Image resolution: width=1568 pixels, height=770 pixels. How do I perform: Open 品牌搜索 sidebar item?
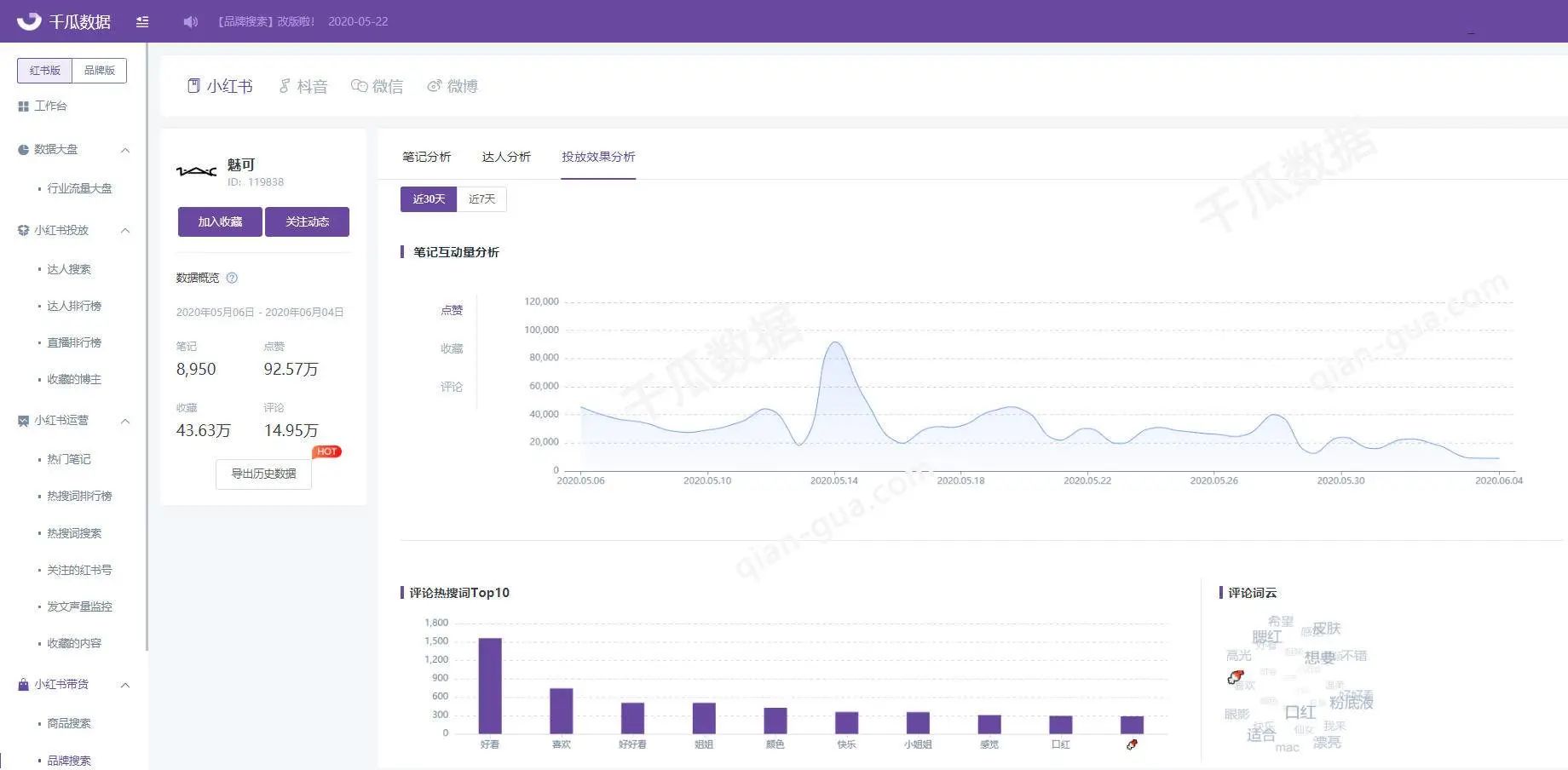click(68, 761)
